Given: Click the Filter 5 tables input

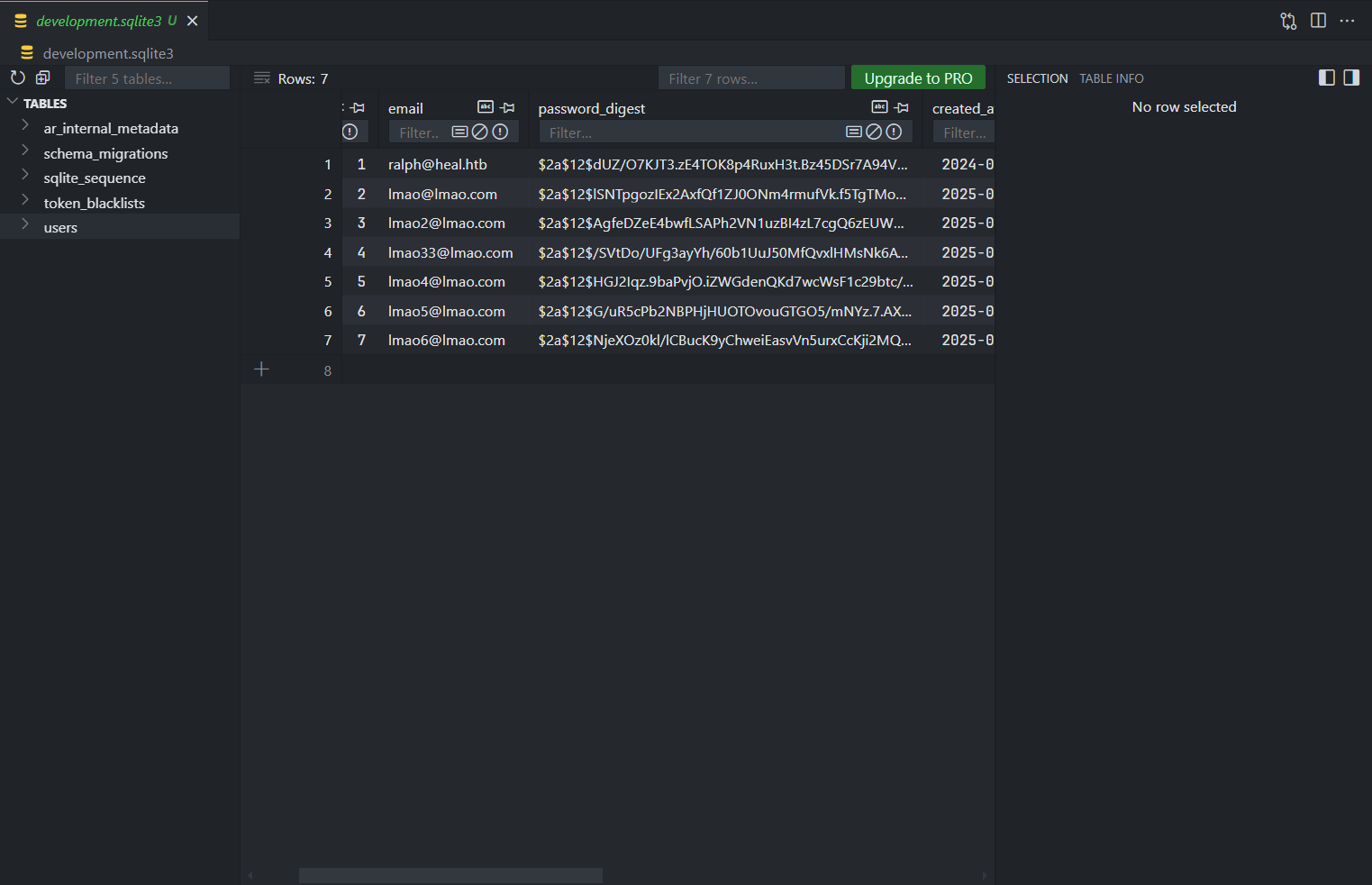Looking at the screenshot, I should pyautogui.click(x=147, y=78).
